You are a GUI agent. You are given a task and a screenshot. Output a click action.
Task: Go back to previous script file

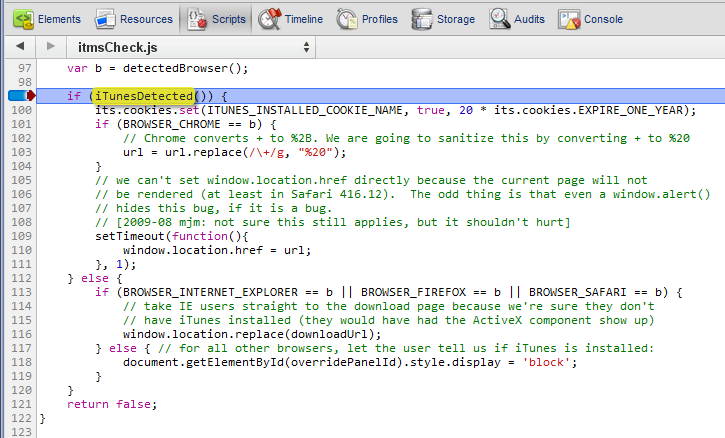click(20, 46)
